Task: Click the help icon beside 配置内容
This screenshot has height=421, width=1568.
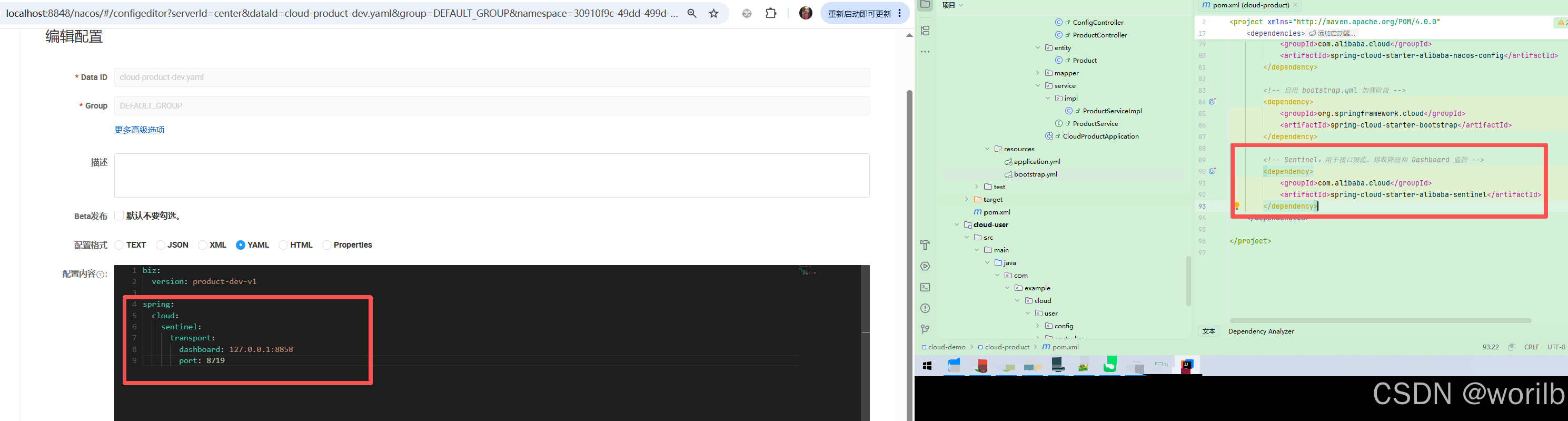Action: 101,275
